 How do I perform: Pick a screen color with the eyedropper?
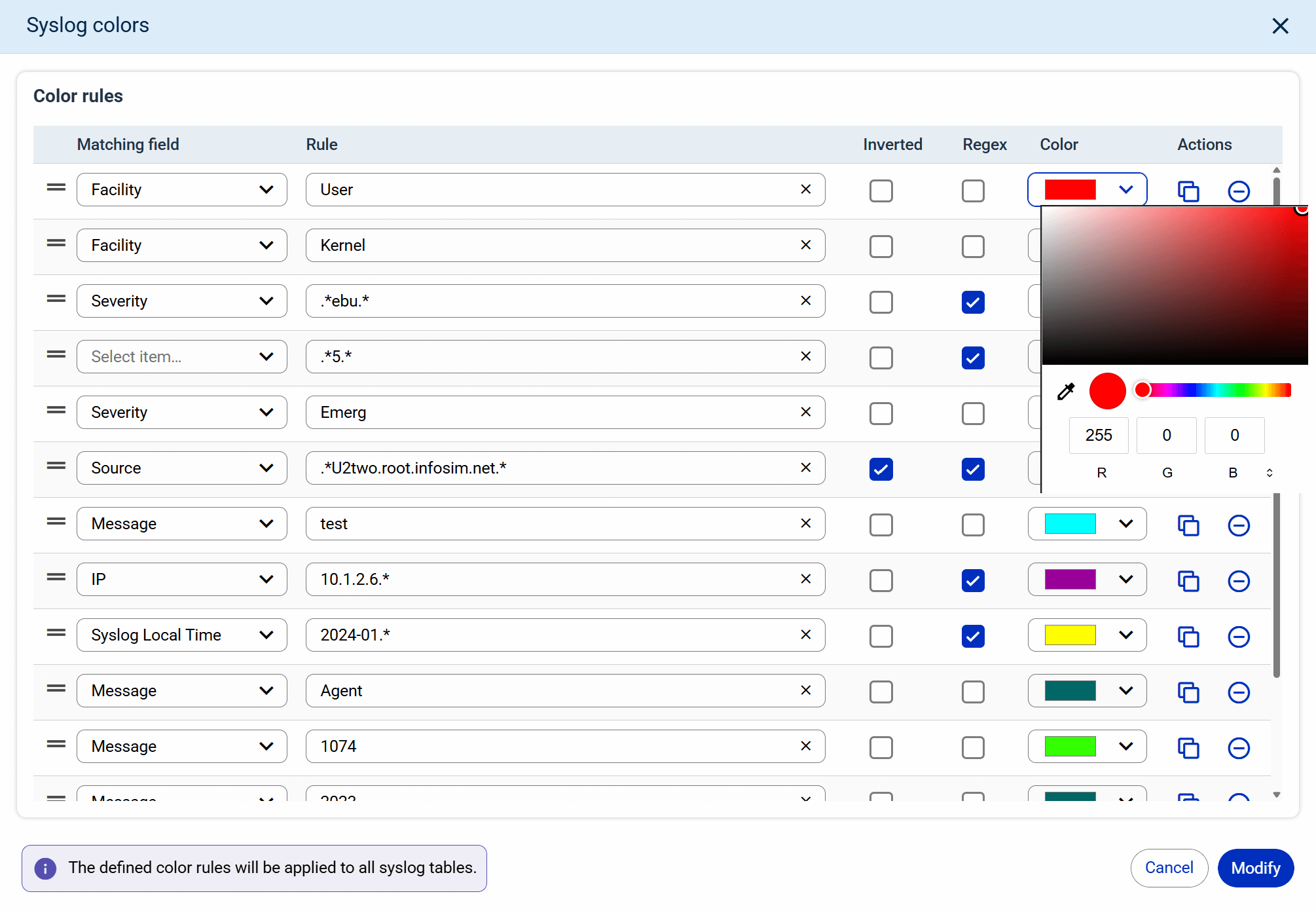coord(1066,392)
